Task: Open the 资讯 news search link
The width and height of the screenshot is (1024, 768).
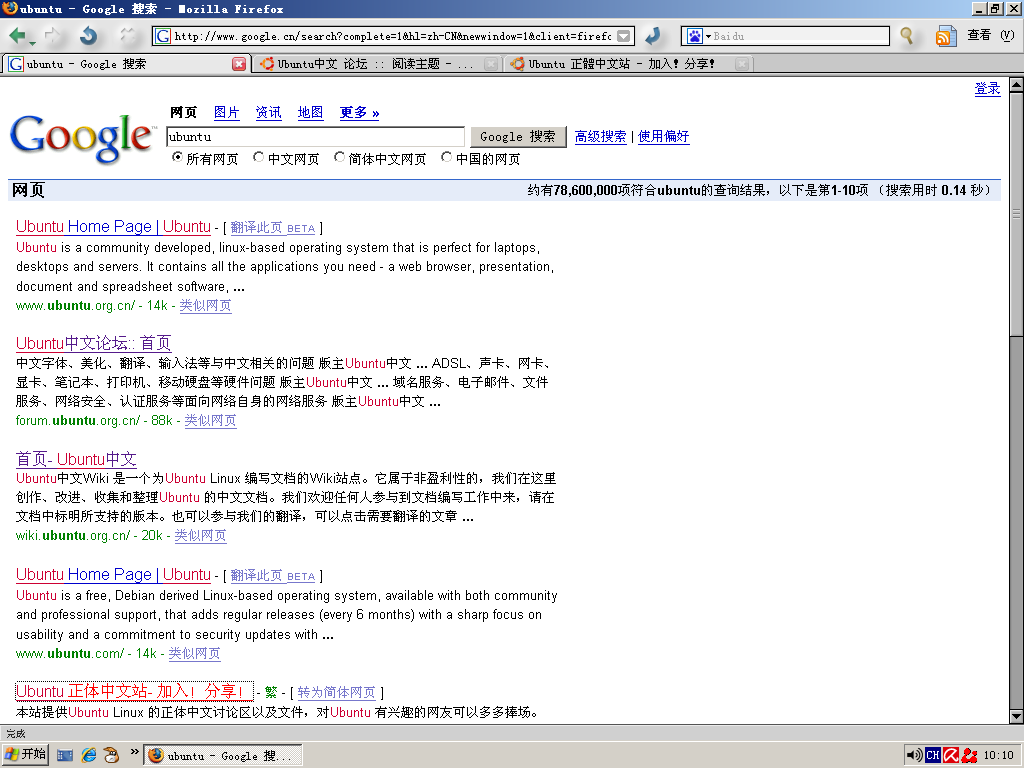Action: 268,112
